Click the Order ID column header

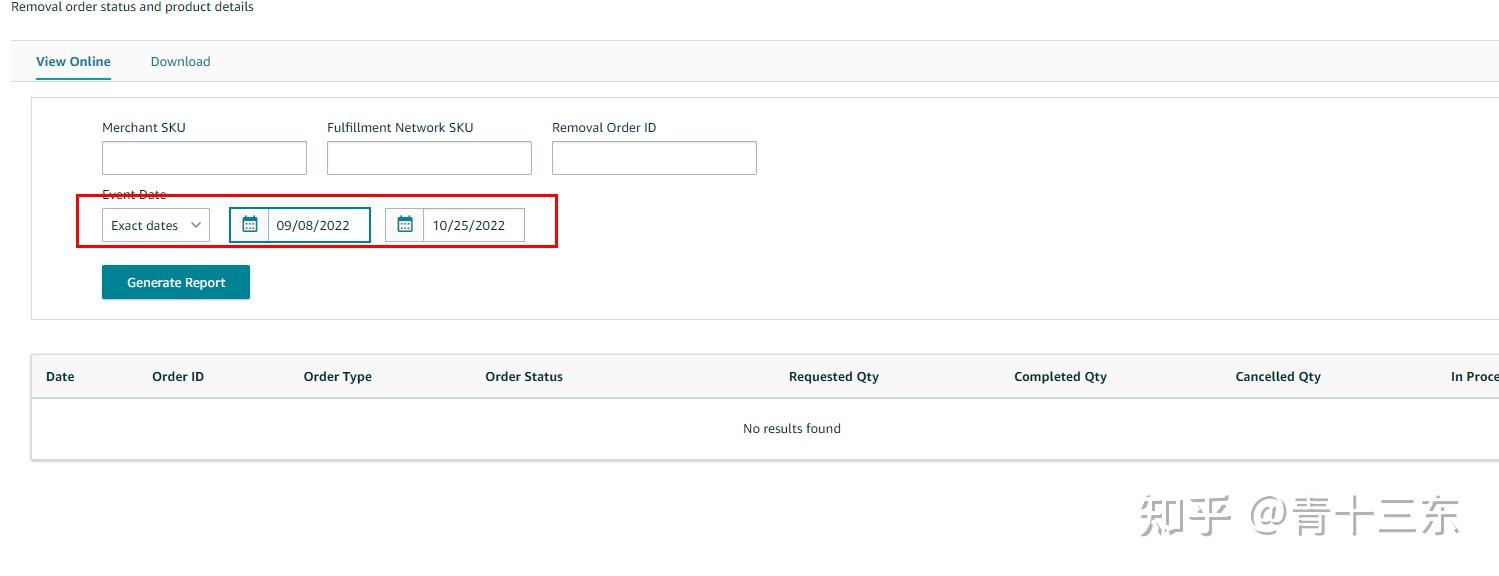tap(178, 377)
